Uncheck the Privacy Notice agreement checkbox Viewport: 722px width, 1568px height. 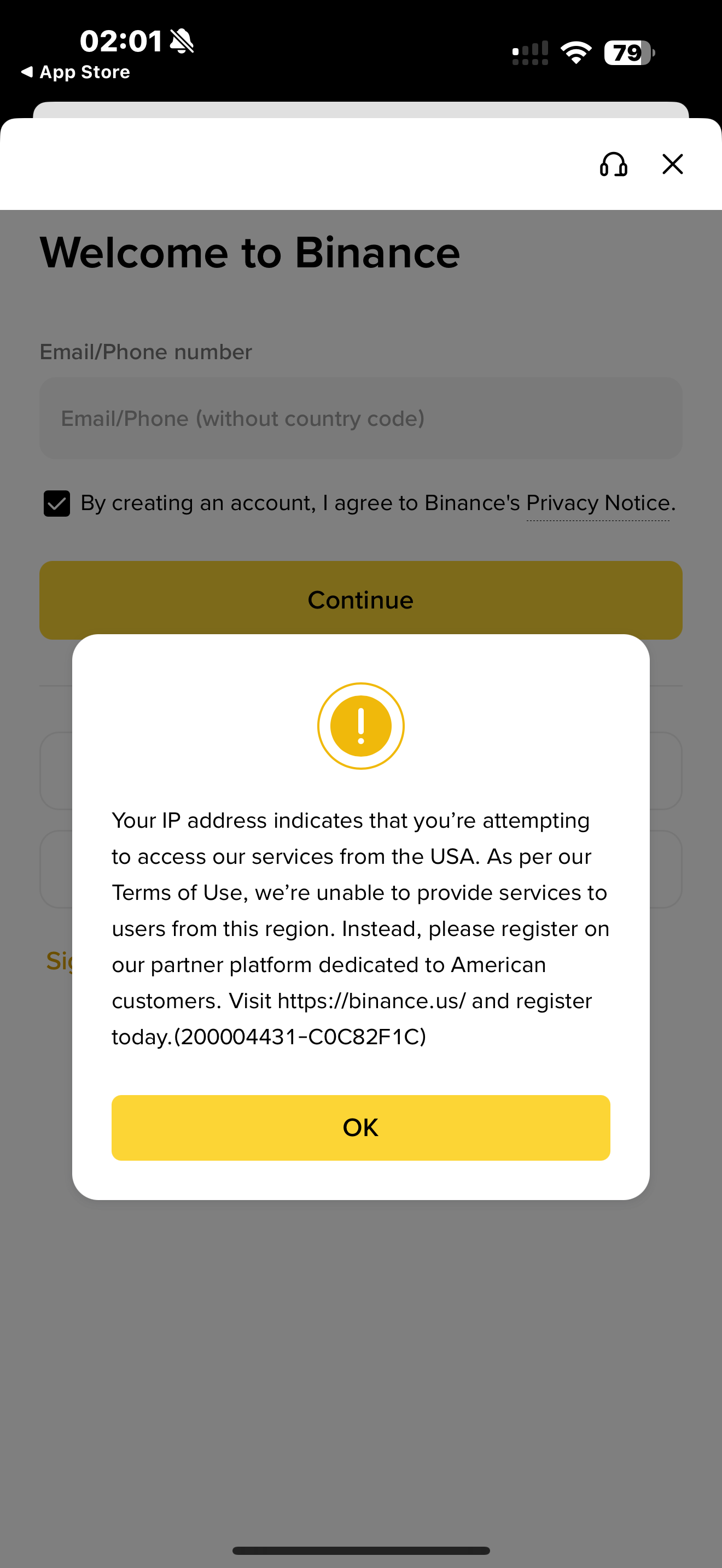57,504
